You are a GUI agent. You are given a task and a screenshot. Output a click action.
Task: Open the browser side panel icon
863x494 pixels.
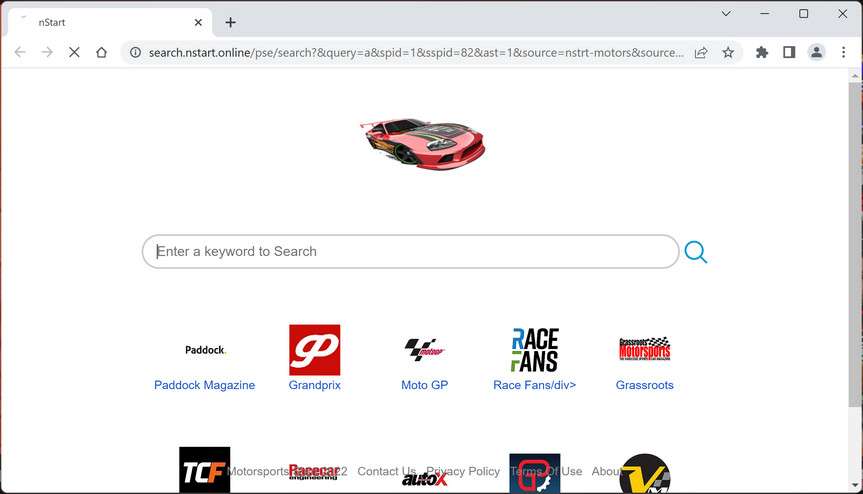pyautogui.click(x=789, y=52)
